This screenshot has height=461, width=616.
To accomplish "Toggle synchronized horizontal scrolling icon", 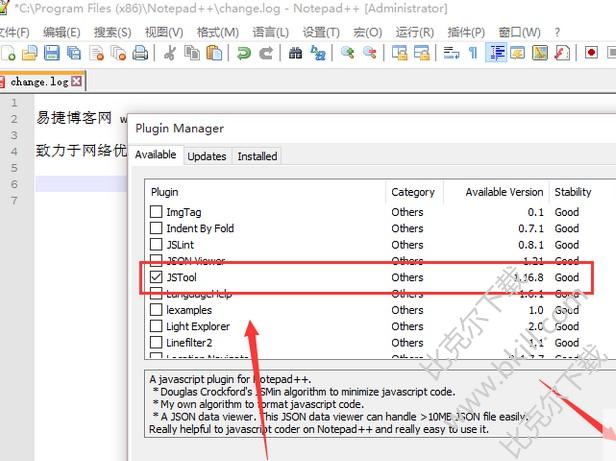I will click(422, 53).
